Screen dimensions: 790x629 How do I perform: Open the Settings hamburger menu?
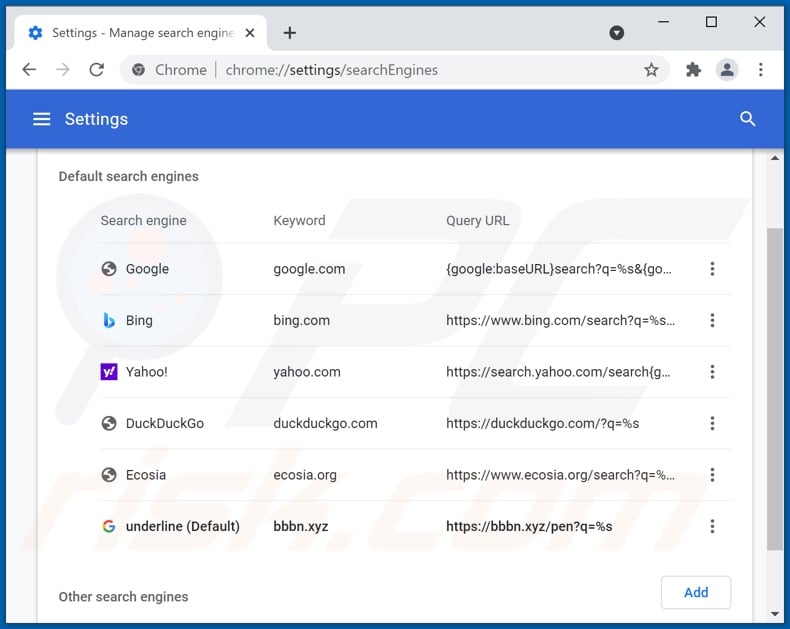(41, 119)
